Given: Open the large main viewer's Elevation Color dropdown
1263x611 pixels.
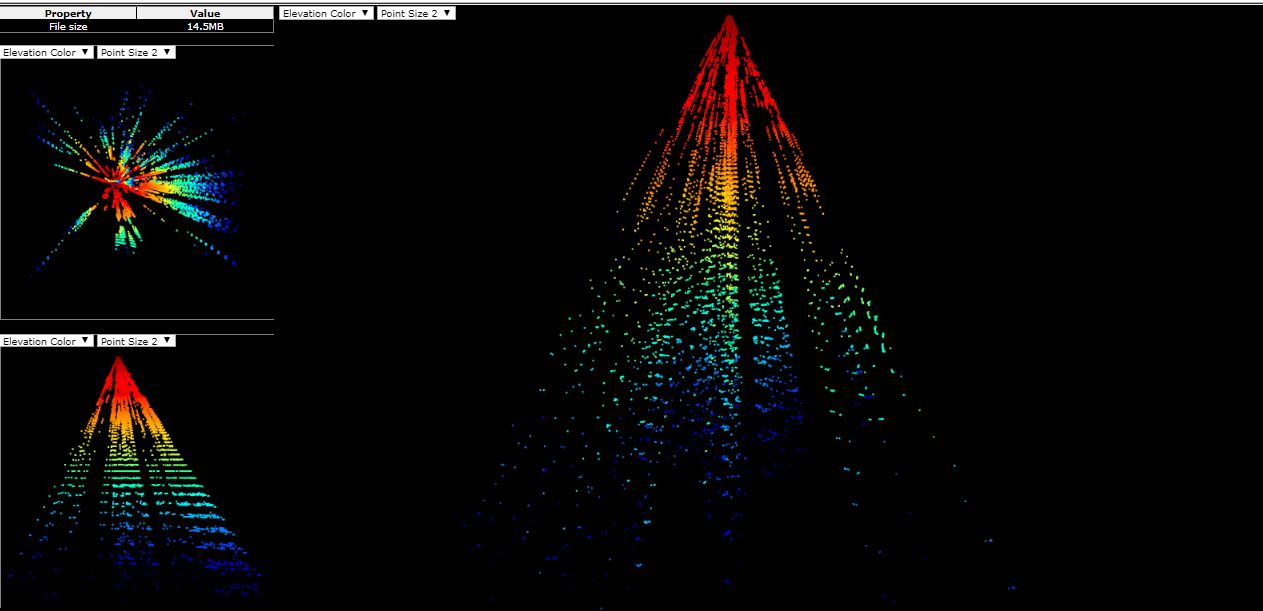Looking at the screenshot, I should (x=327, y=14).
